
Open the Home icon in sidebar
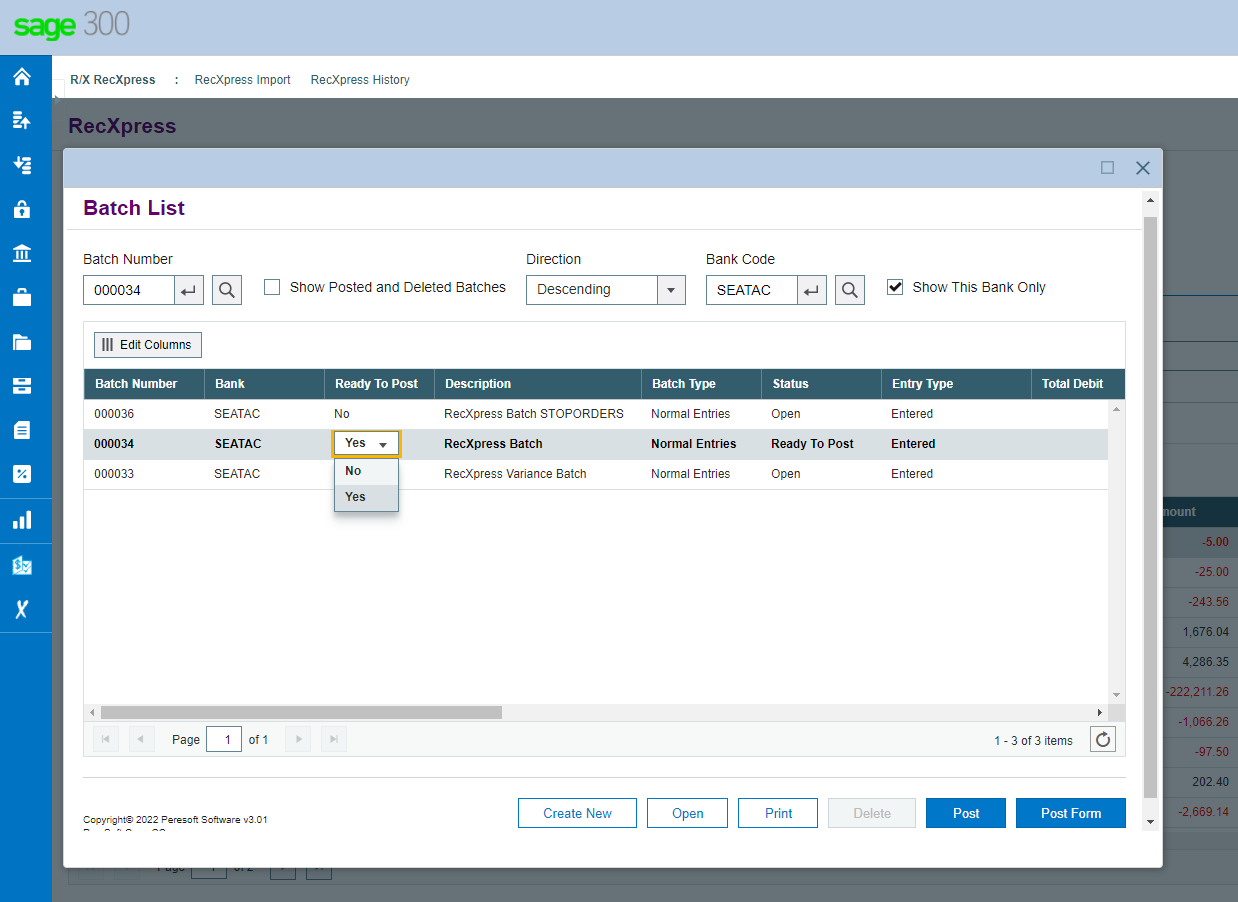coord(22,77)
